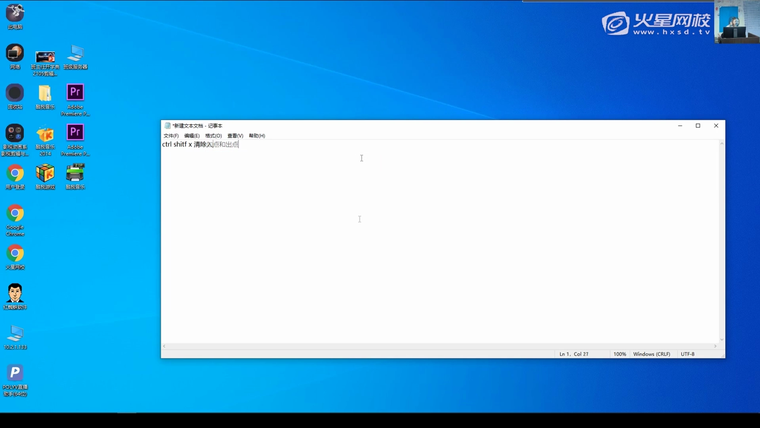This screenshot has width=760, height=428.
Task: Select the top-left desktop icon
Action: (x=15, y=13)
